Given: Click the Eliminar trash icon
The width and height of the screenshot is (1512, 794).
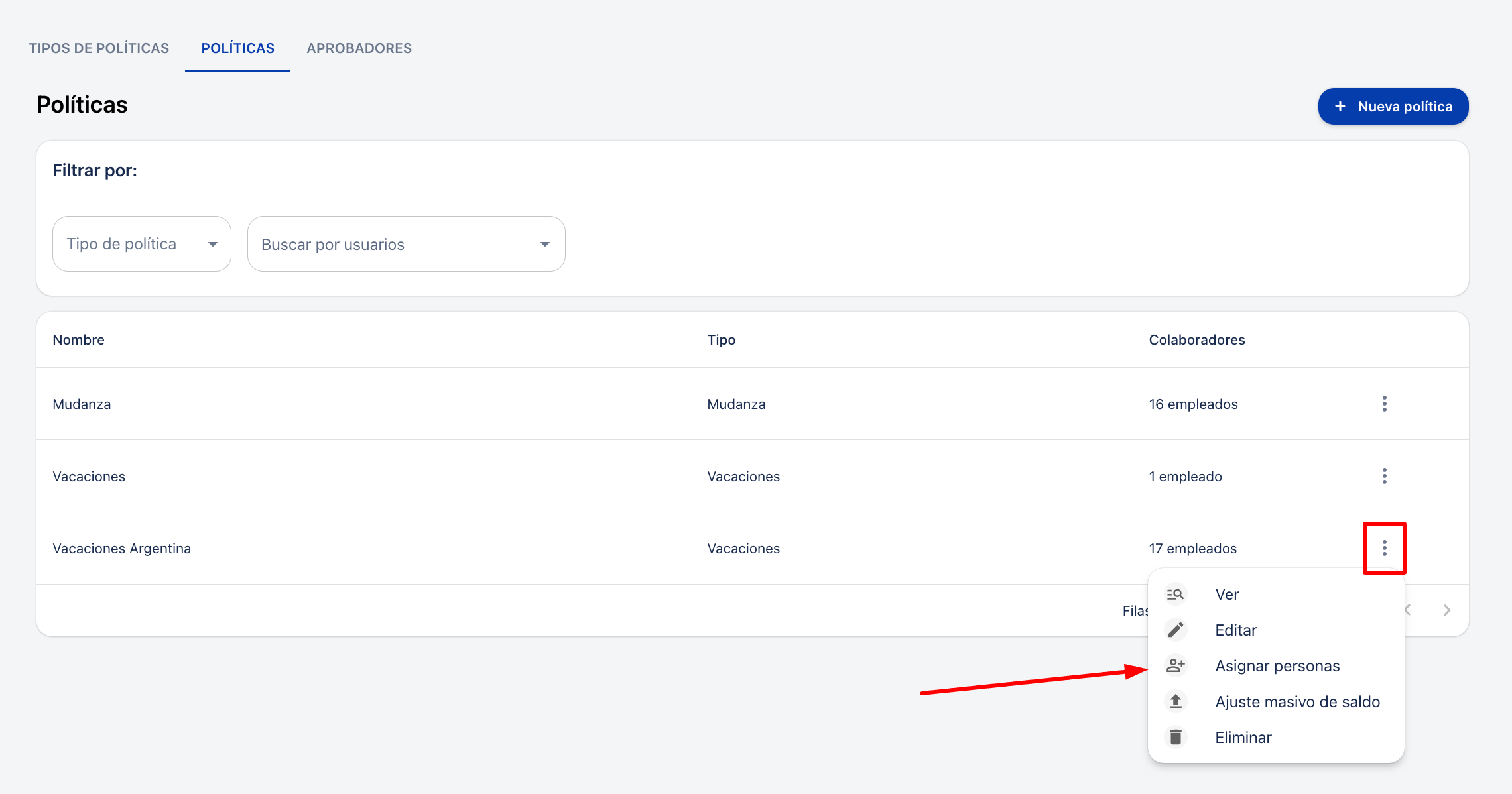Looking at the screenshot, I should [1175, 737].
